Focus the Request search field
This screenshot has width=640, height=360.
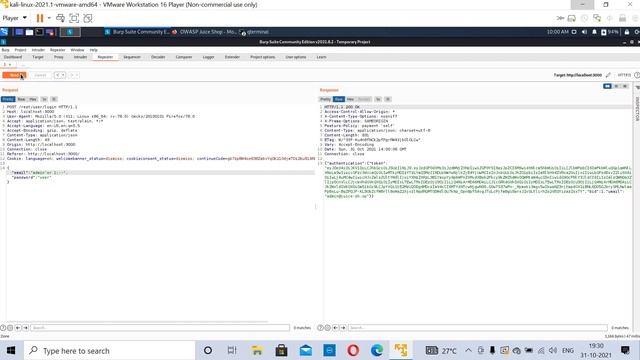click(160, 328)
